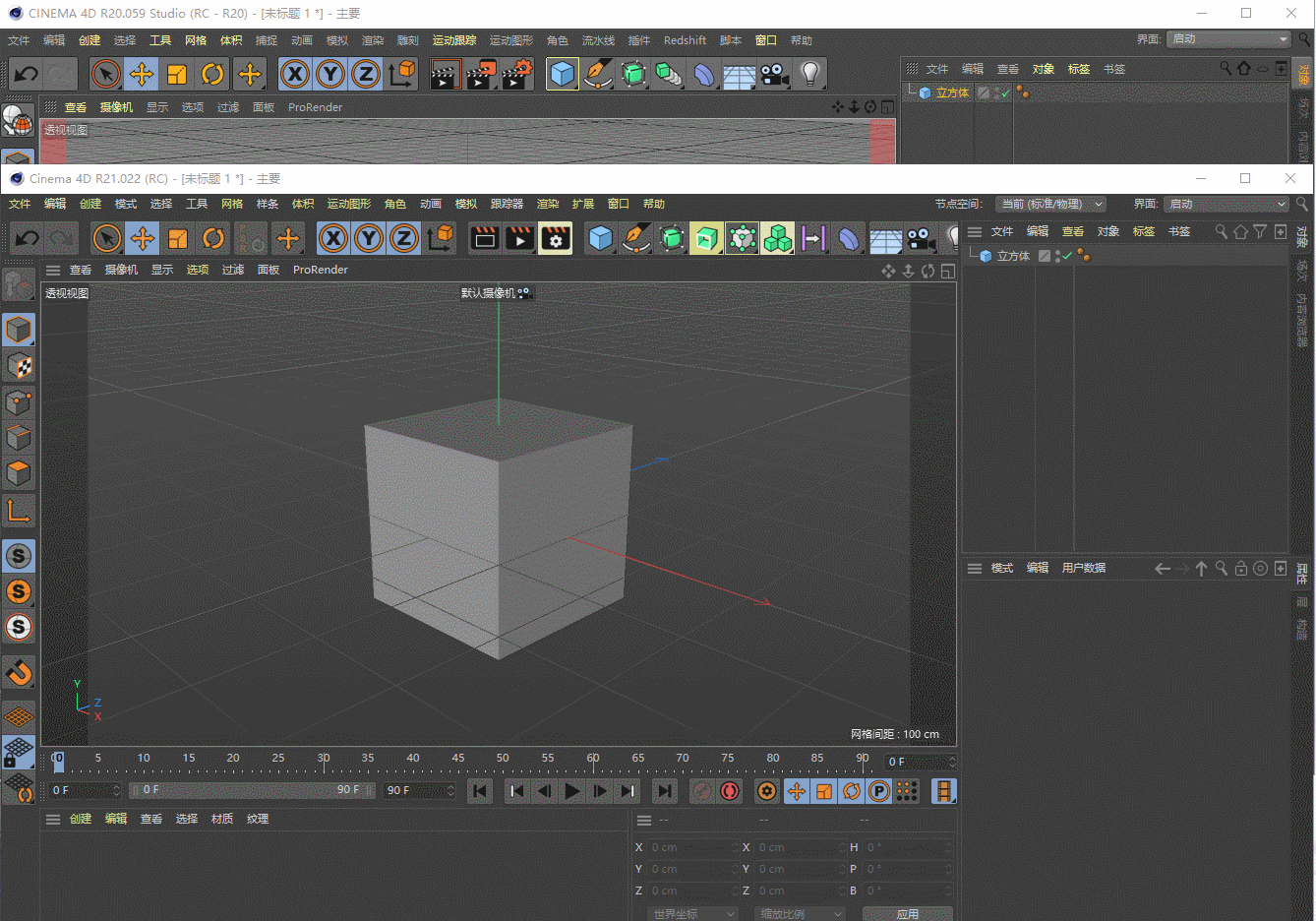This screenshot has width=1316, height=921.
Task: Open the 渲染 menu
Action: click(x=548, y=204)
